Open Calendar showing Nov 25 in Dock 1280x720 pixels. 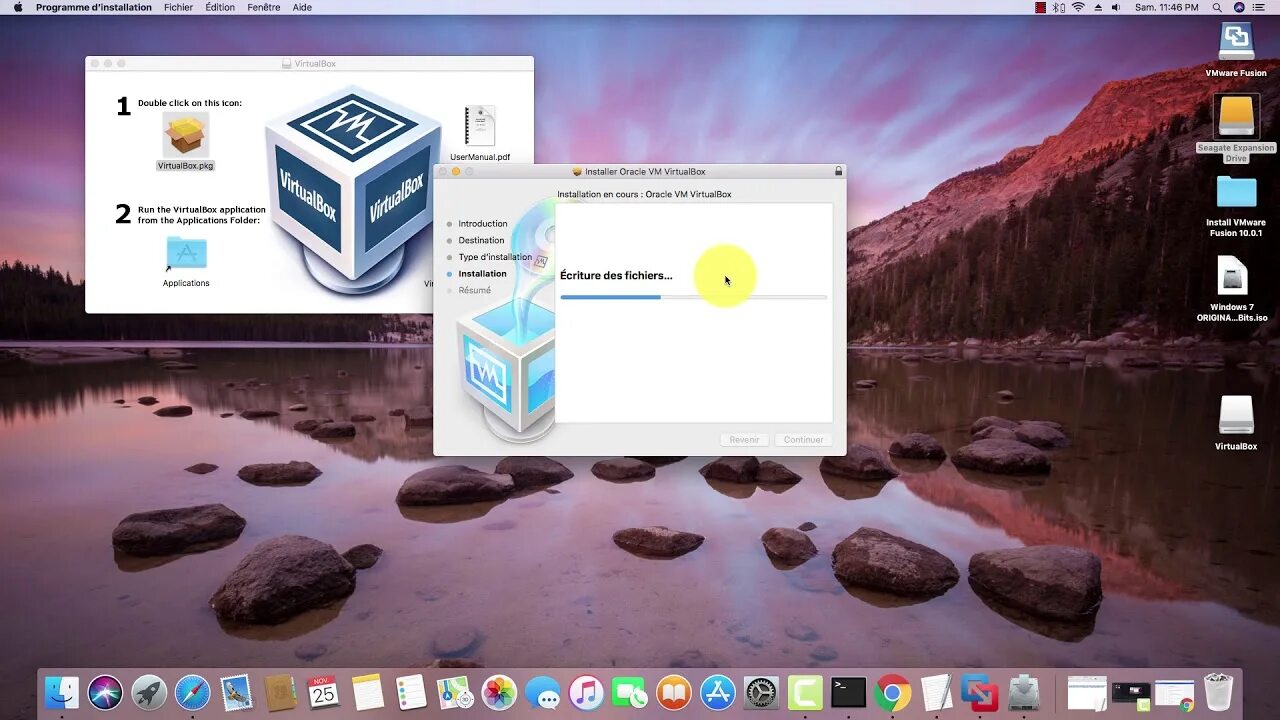click(323, 692)
